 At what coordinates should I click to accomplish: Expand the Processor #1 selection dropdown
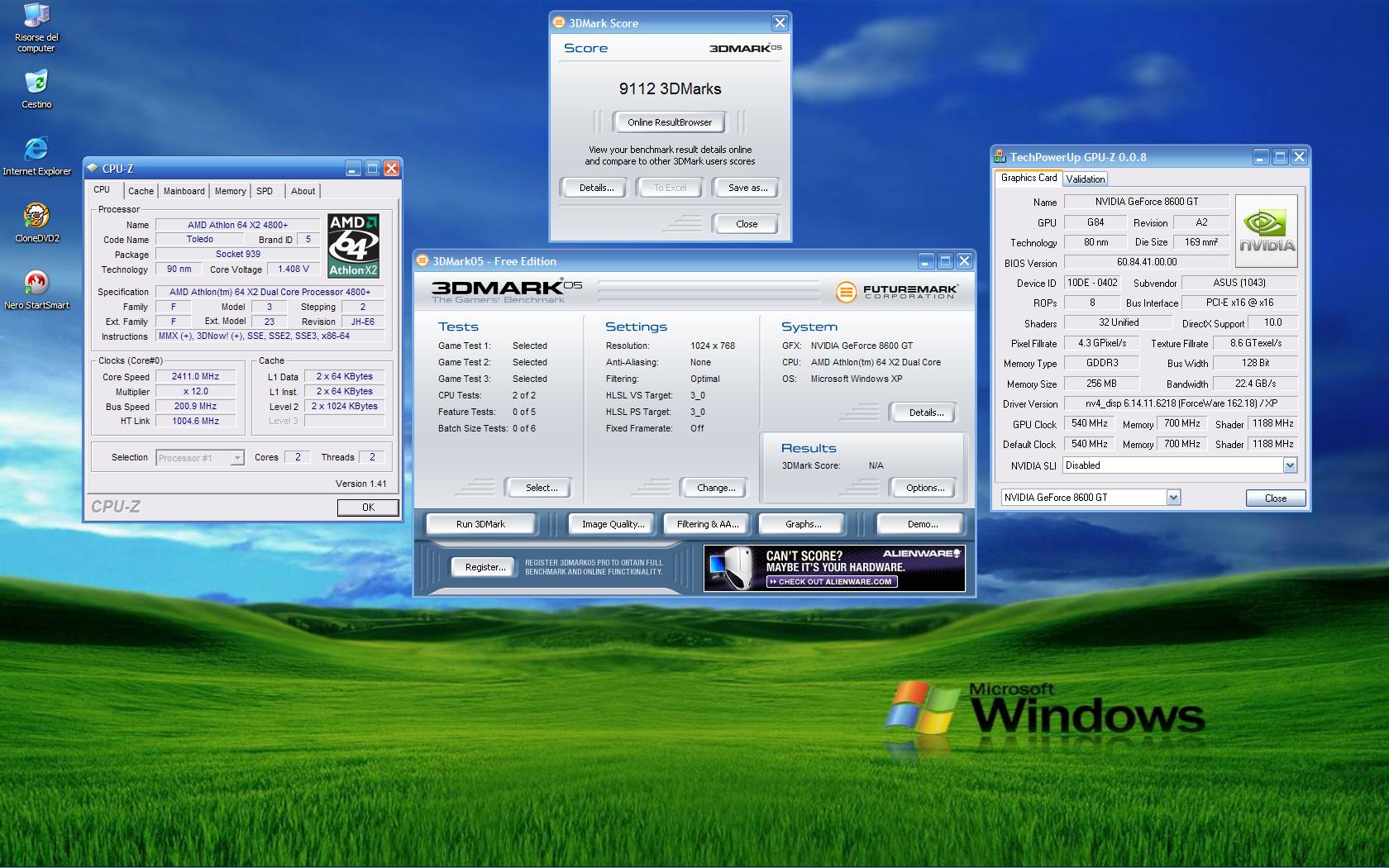(x=237, y=458)
